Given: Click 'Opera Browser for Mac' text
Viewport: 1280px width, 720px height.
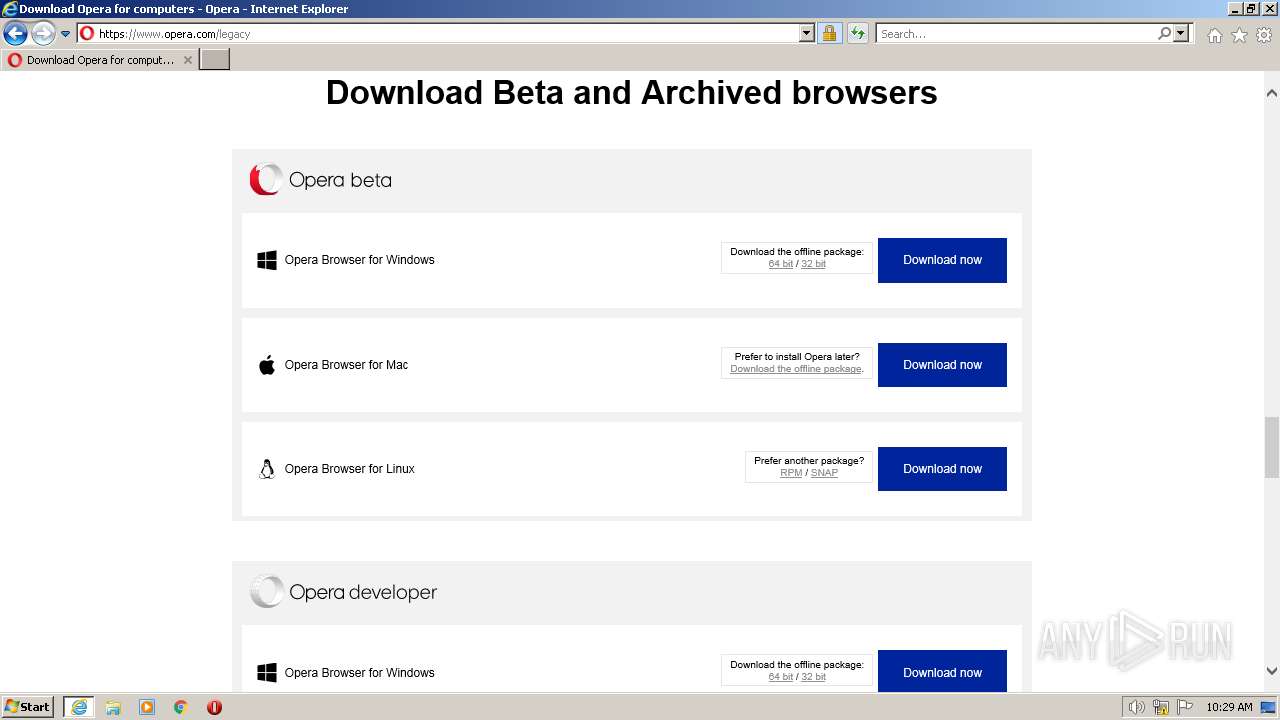Looking at the screenshot, I should (x=346, y=365).
